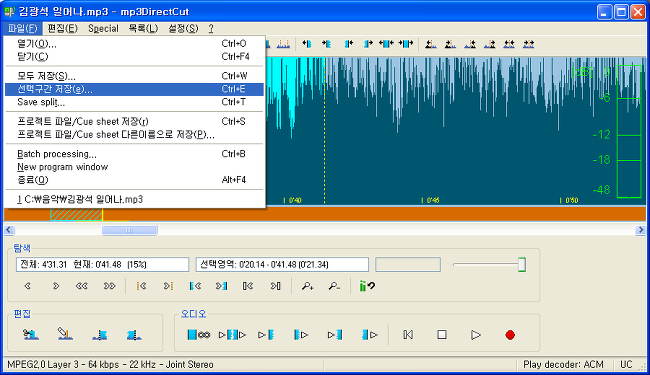Jump to end of file icon
This screenshot has width=650, height=375.
click(x=276, y=286)
